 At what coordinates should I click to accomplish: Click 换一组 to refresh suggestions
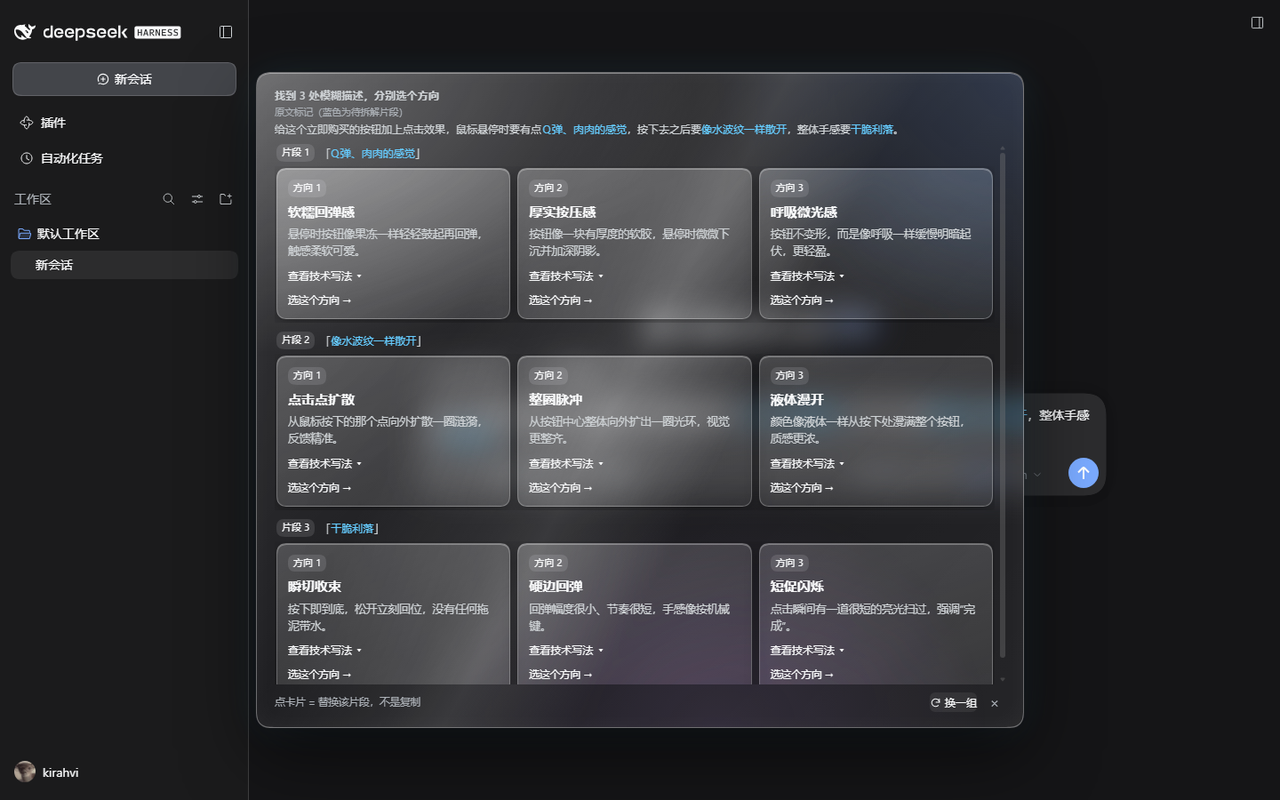coord(954,703)
